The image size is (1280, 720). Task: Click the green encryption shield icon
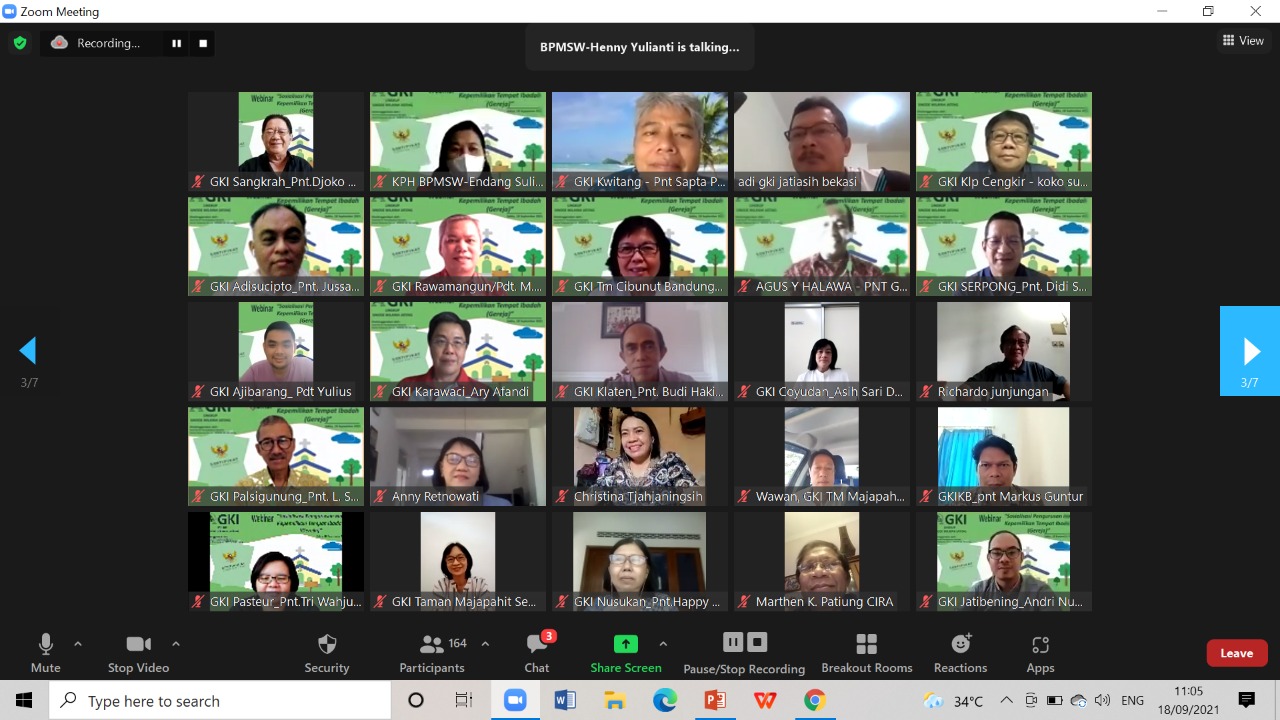tap(19, 43)
